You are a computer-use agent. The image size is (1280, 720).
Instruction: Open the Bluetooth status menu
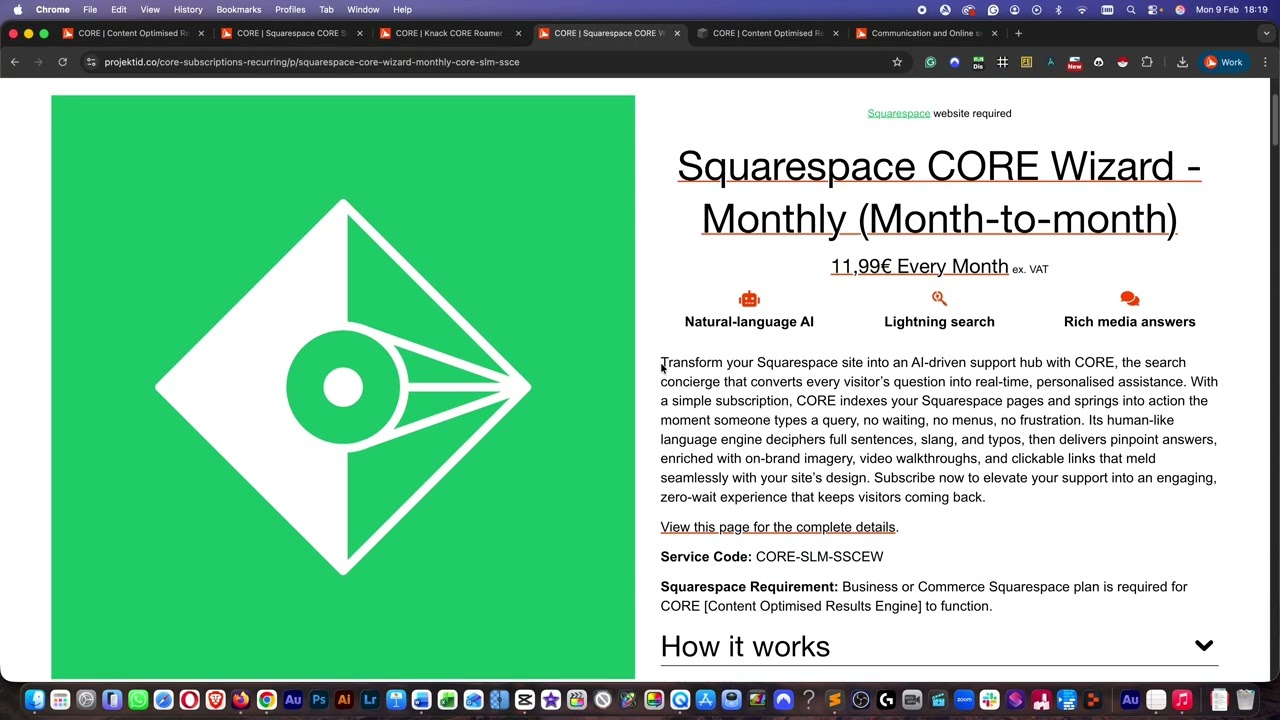tap(1059, 9)
